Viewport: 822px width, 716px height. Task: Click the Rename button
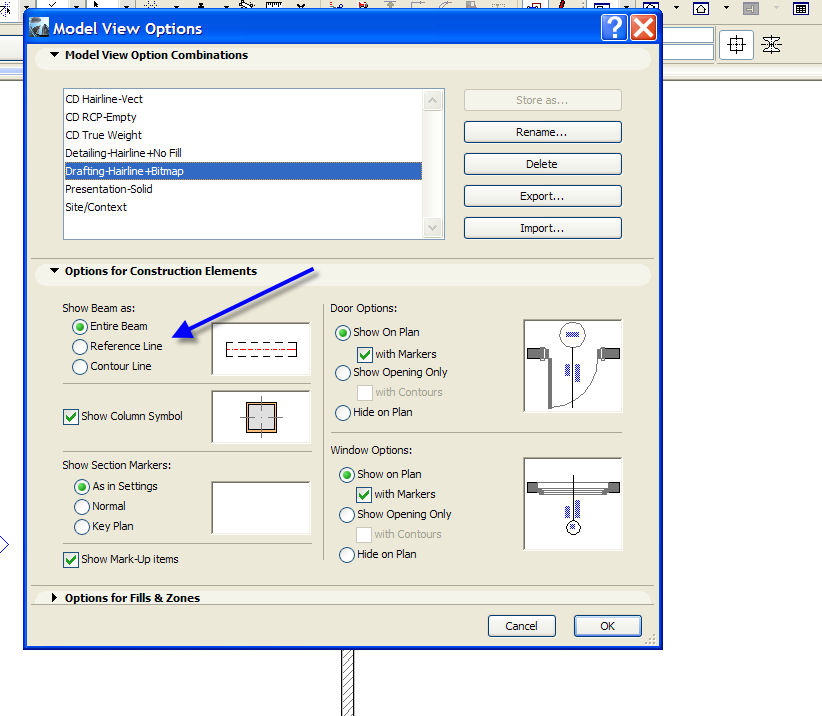tap(541, 131)
